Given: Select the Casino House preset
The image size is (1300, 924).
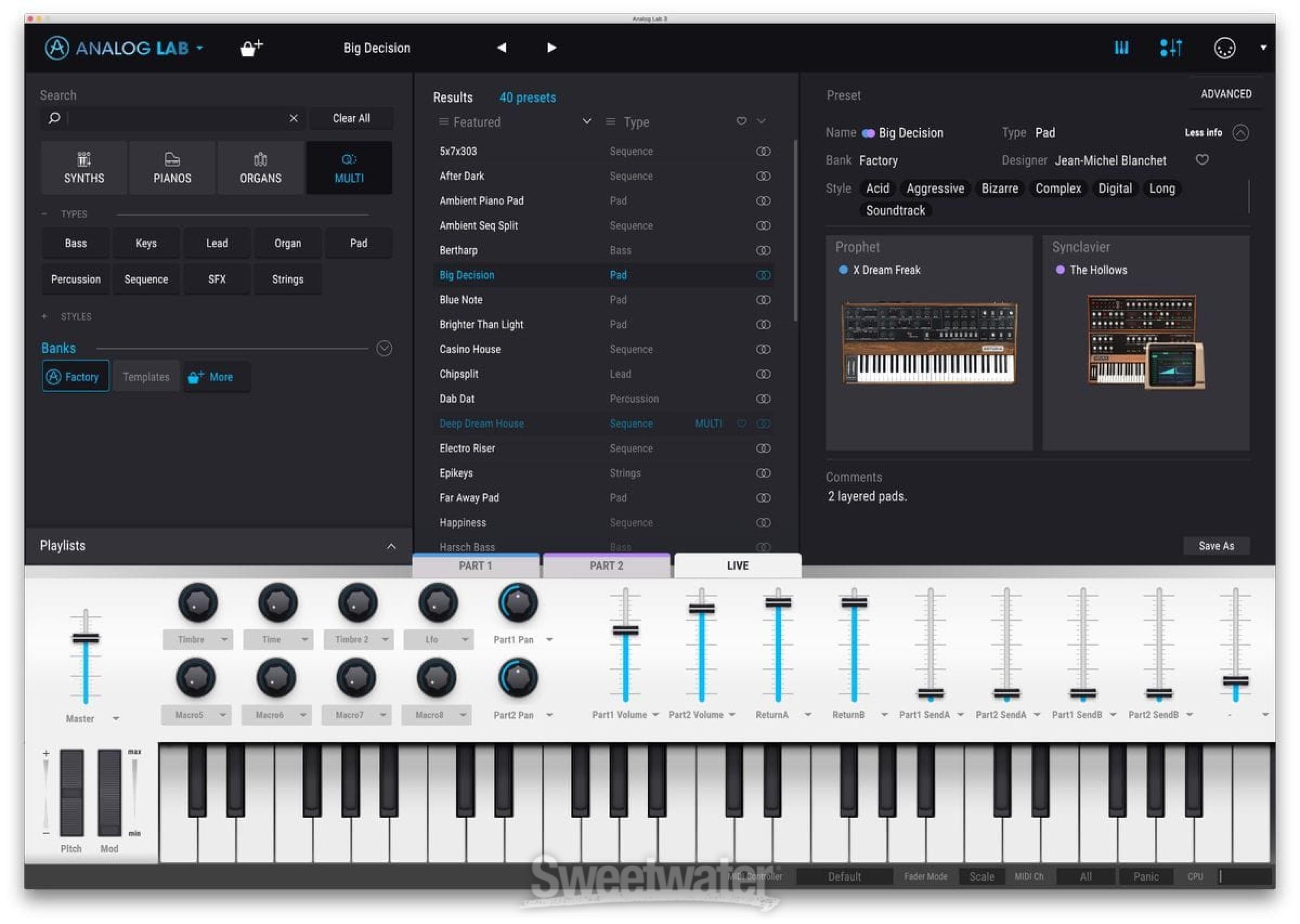Looking at the screenshot, I should [x=604, y=349].
